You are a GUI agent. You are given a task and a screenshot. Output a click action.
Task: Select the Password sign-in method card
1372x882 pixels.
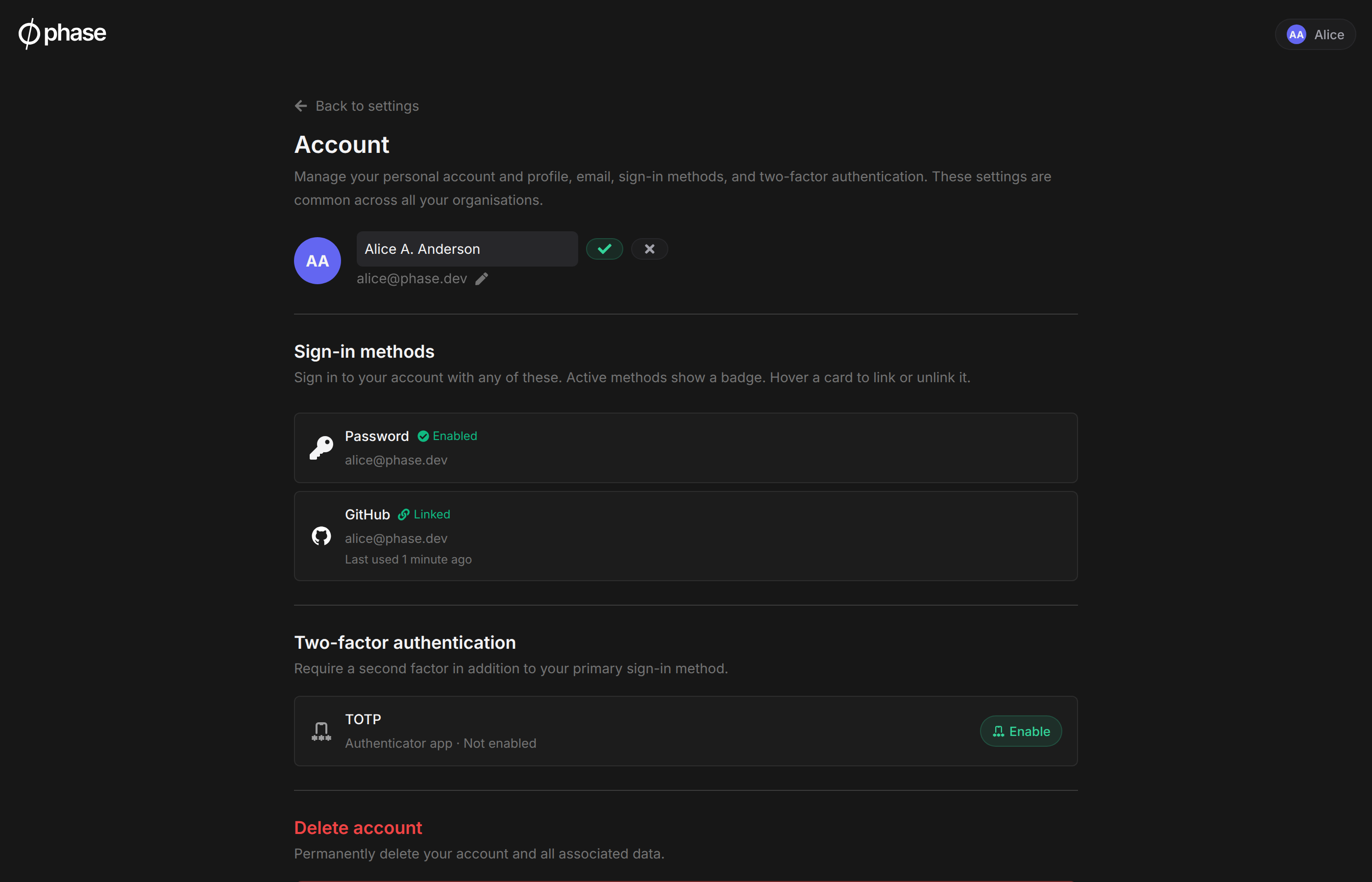pyautogui.click(x=686, y=448)
